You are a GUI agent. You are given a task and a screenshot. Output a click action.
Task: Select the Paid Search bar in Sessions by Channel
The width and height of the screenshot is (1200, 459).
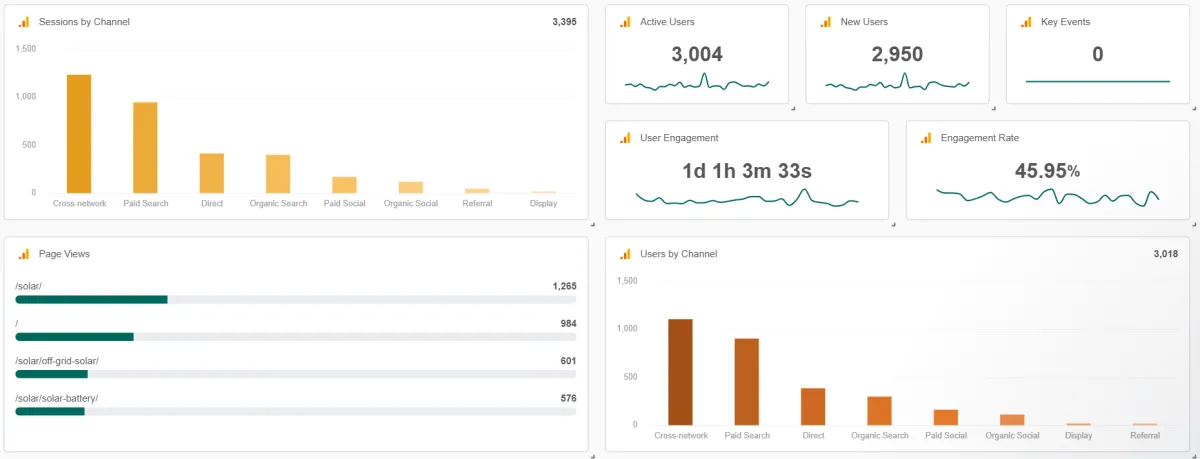pos(145,148)
